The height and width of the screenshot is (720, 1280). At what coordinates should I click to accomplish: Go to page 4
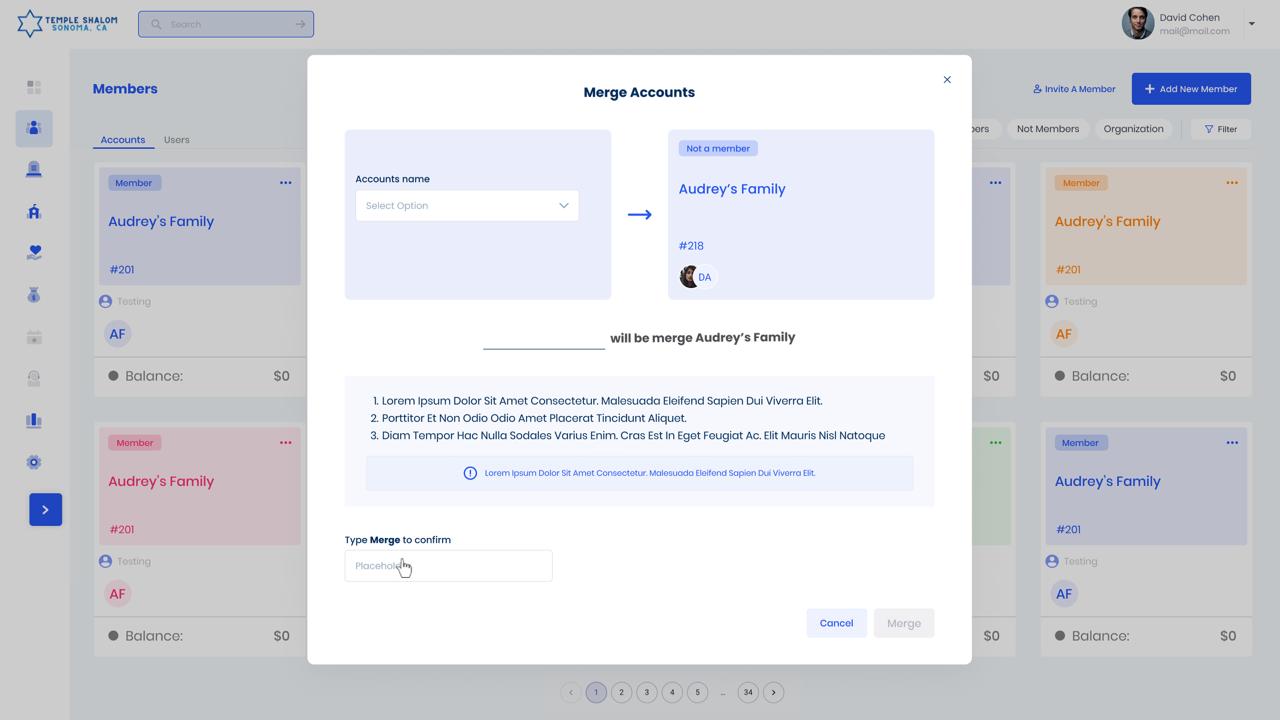point(672,692)
